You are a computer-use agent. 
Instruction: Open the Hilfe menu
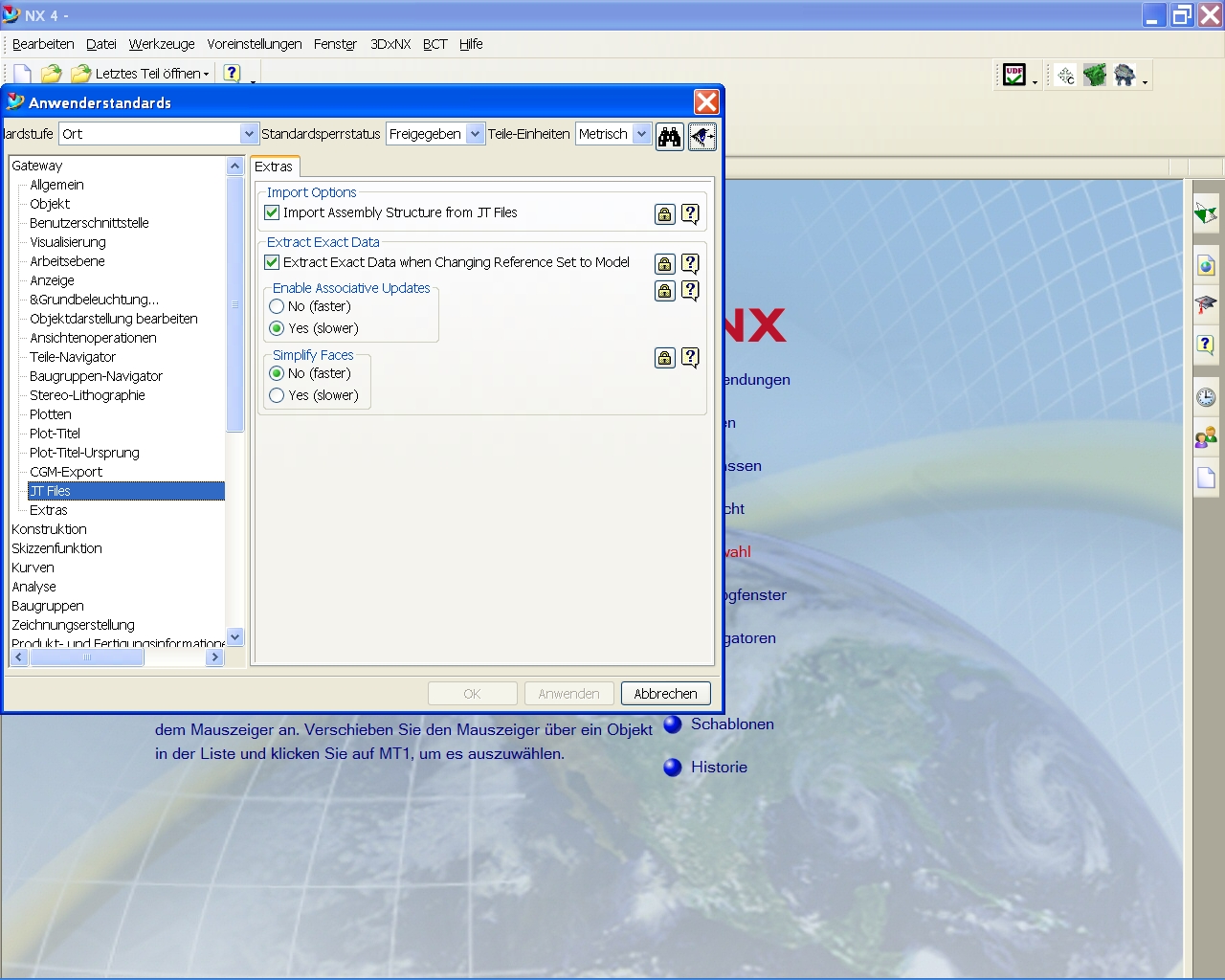[x=471, y=44]
